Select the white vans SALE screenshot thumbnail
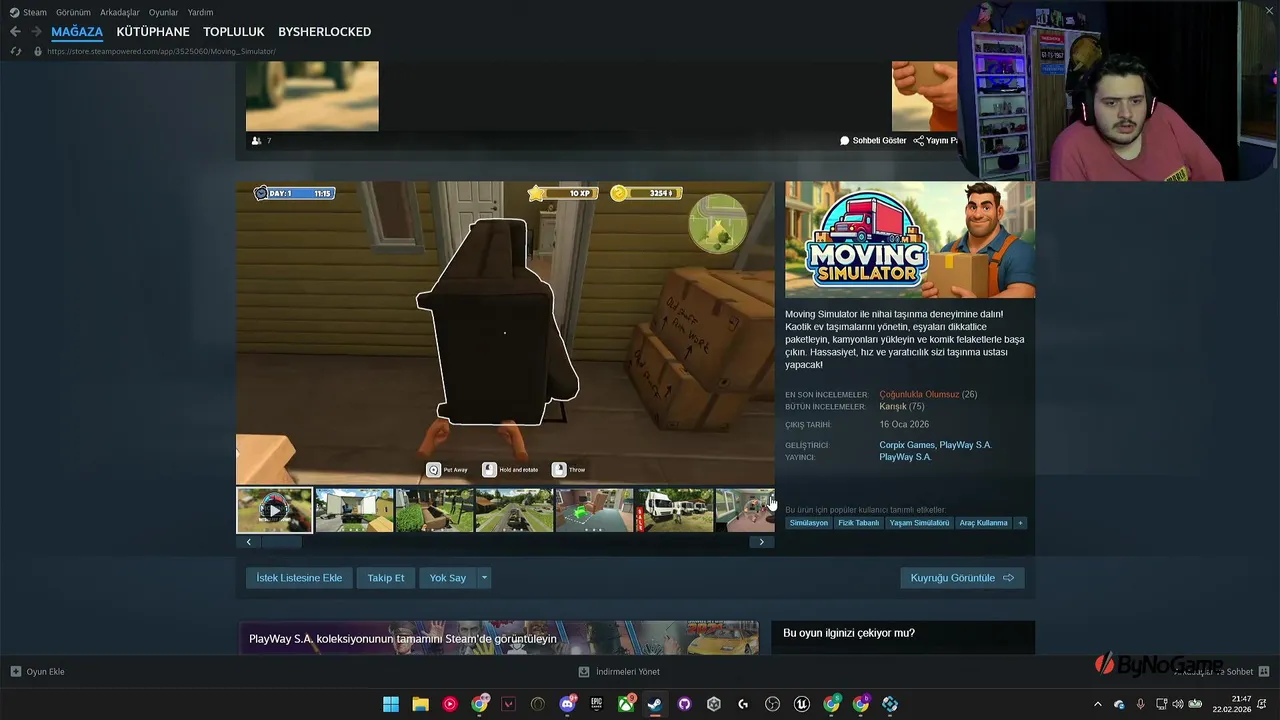Screen dimensions: 1280x720 pos(674,509)
